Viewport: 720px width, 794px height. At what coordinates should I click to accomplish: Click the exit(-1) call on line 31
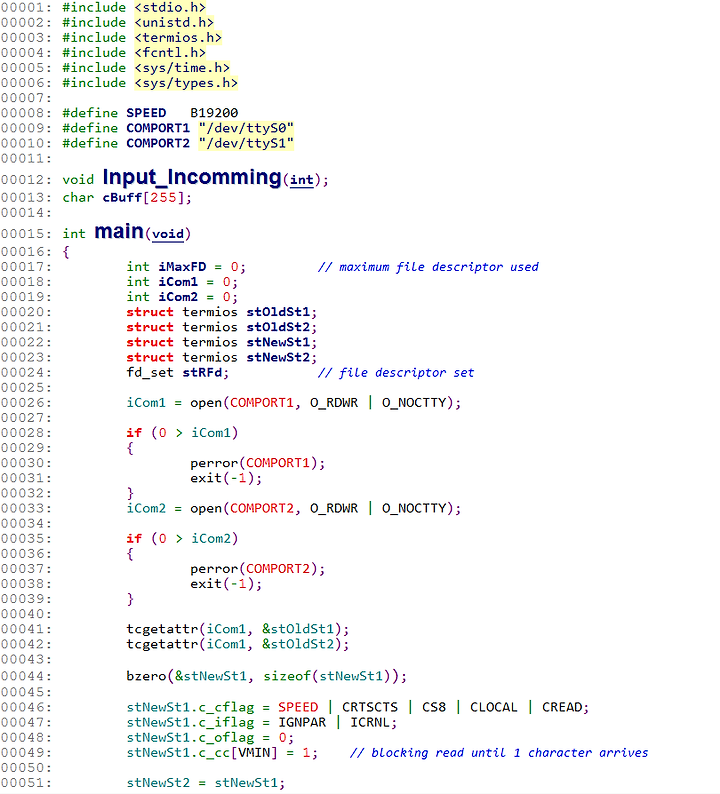point(226,479)
